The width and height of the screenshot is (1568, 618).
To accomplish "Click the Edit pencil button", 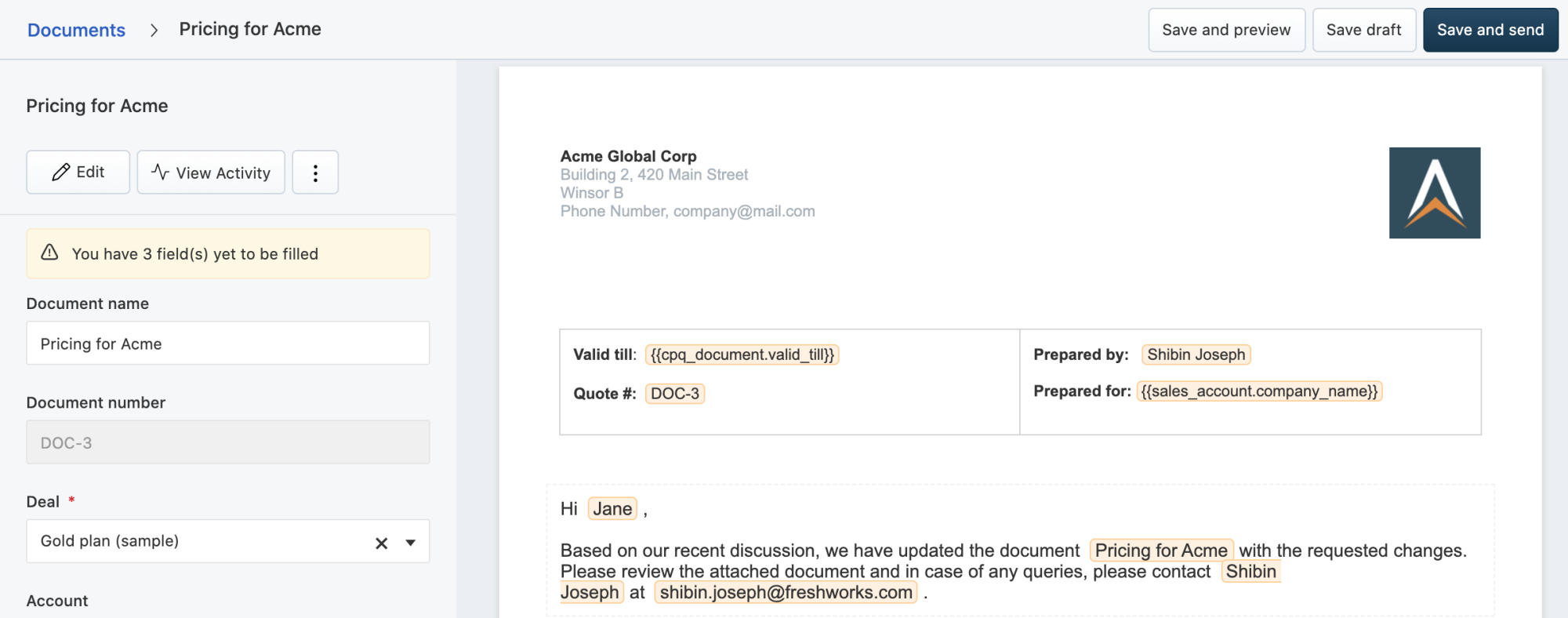I will click(78, 173).
